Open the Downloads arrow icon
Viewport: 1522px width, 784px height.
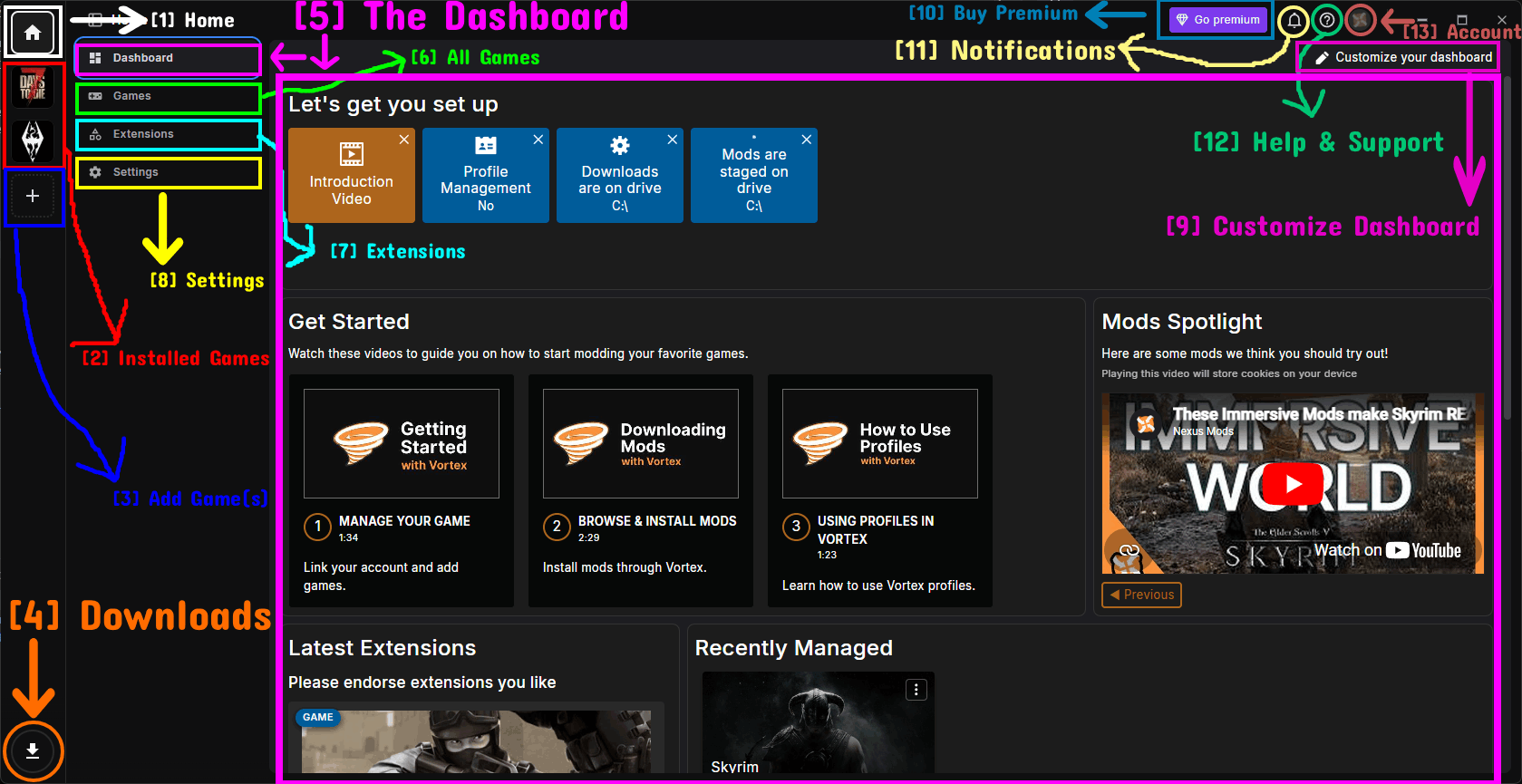[33, 751]
